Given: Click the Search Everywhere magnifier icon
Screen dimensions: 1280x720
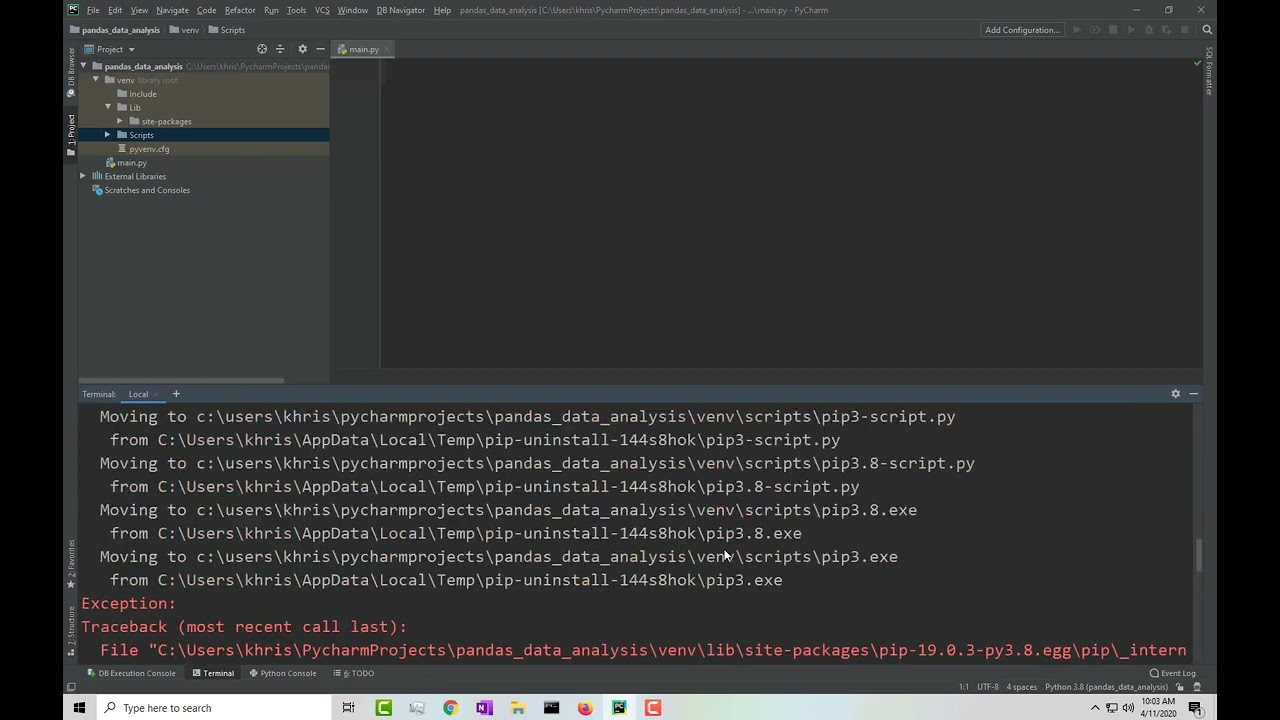Looking at the screenshot, I should tap(1207, 30).
